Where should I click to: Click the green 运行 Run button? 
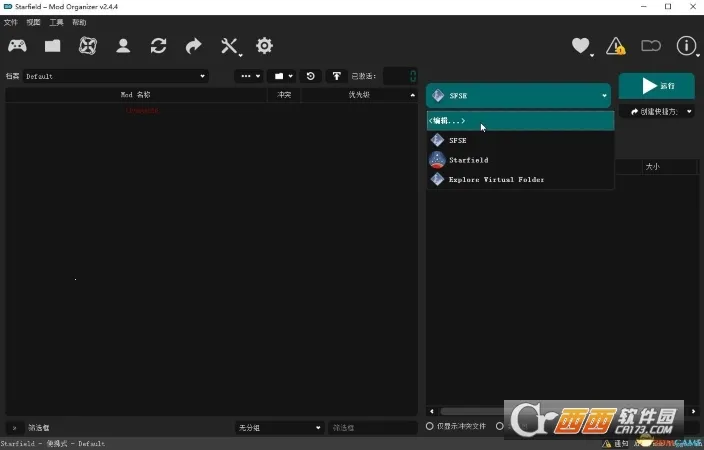(x=656, y=86)
